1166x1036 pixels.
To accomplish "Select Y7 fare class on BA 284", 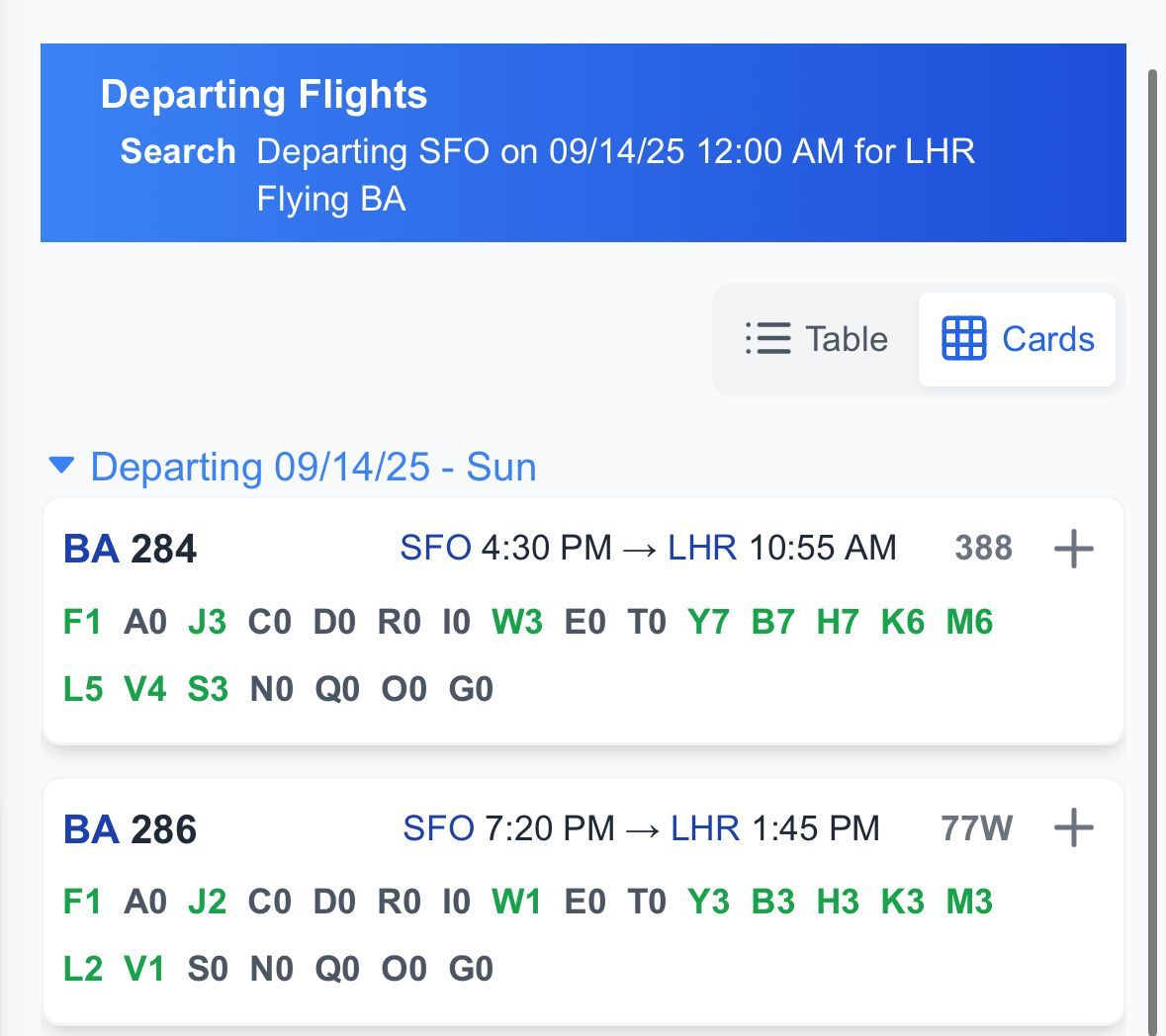I will pyautogui.click(x=708, y=622).
